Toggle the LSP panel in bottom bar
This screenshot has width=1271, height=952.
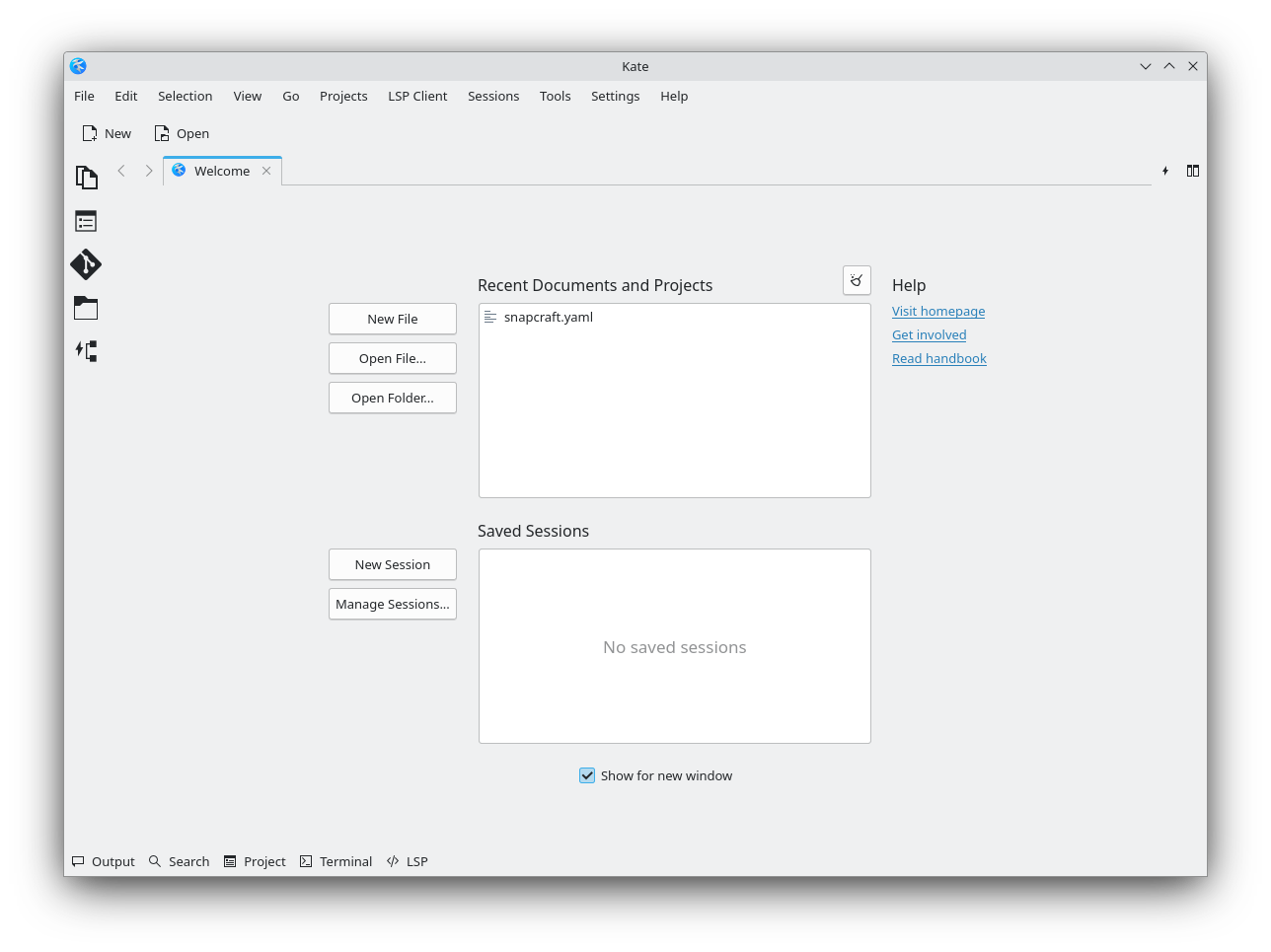click(x=408, y=861)
